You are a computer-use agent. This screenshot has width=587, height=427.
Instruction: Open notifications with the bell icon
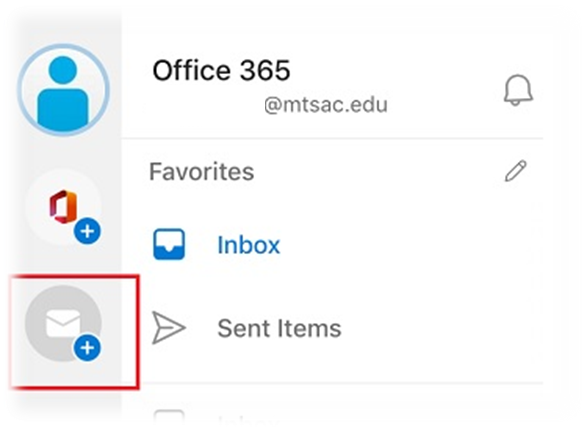(518, 91)
